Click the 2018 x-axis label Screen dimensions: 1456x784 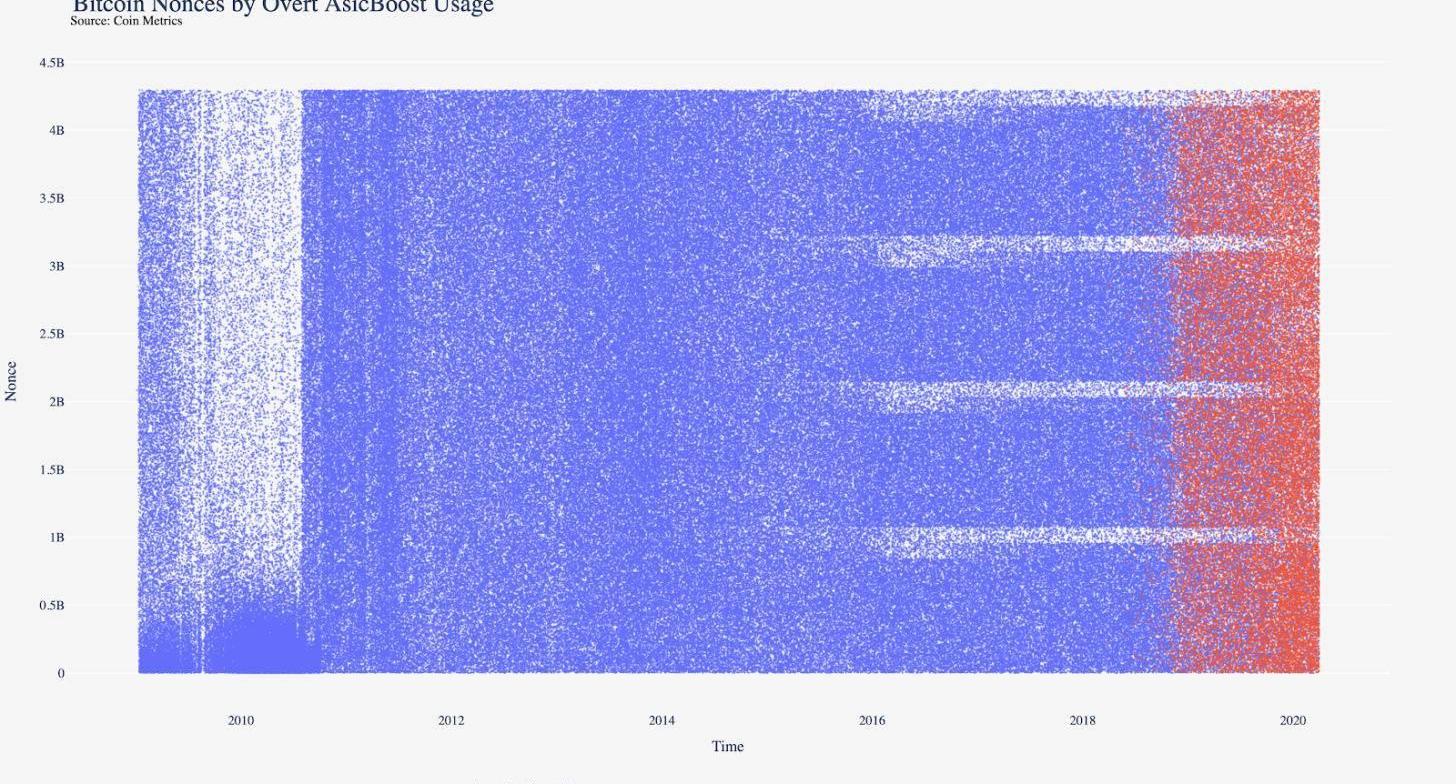(1083, 720)
